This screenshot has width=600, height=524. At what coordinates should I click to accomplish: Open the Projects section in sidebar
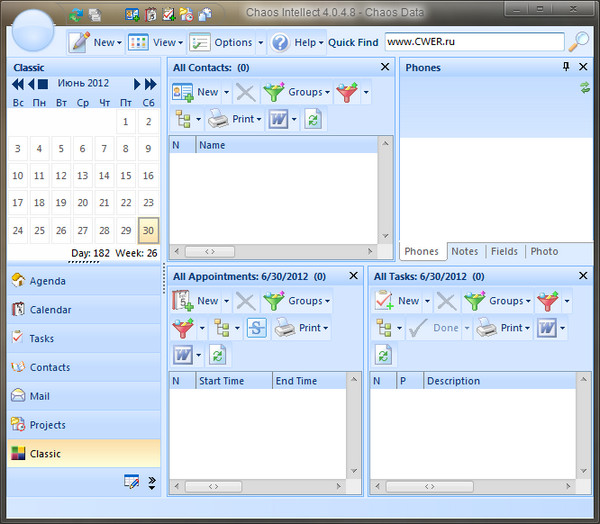pos(47,425)
